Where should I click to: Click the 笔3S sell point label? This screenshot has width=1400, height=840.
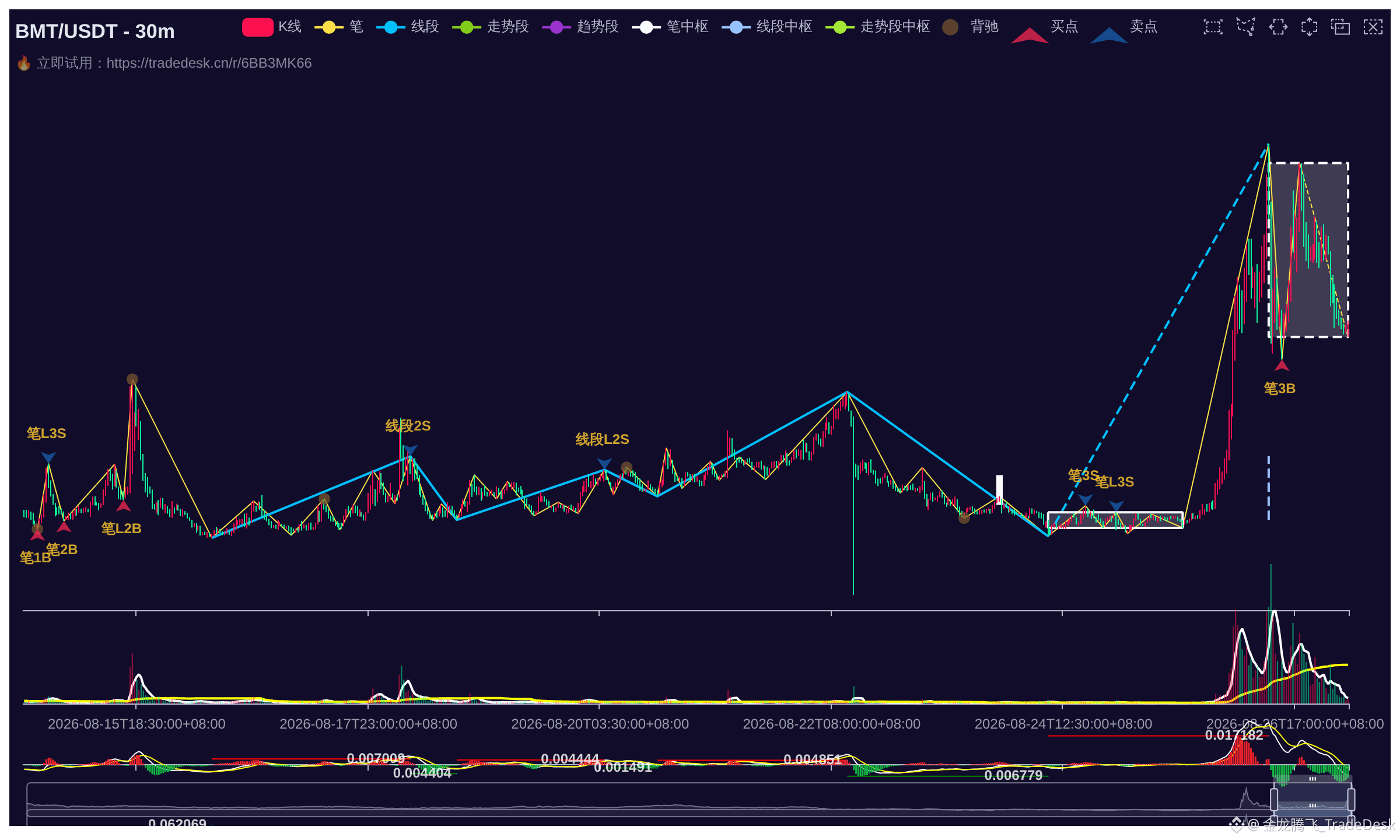coord(1083,475)
